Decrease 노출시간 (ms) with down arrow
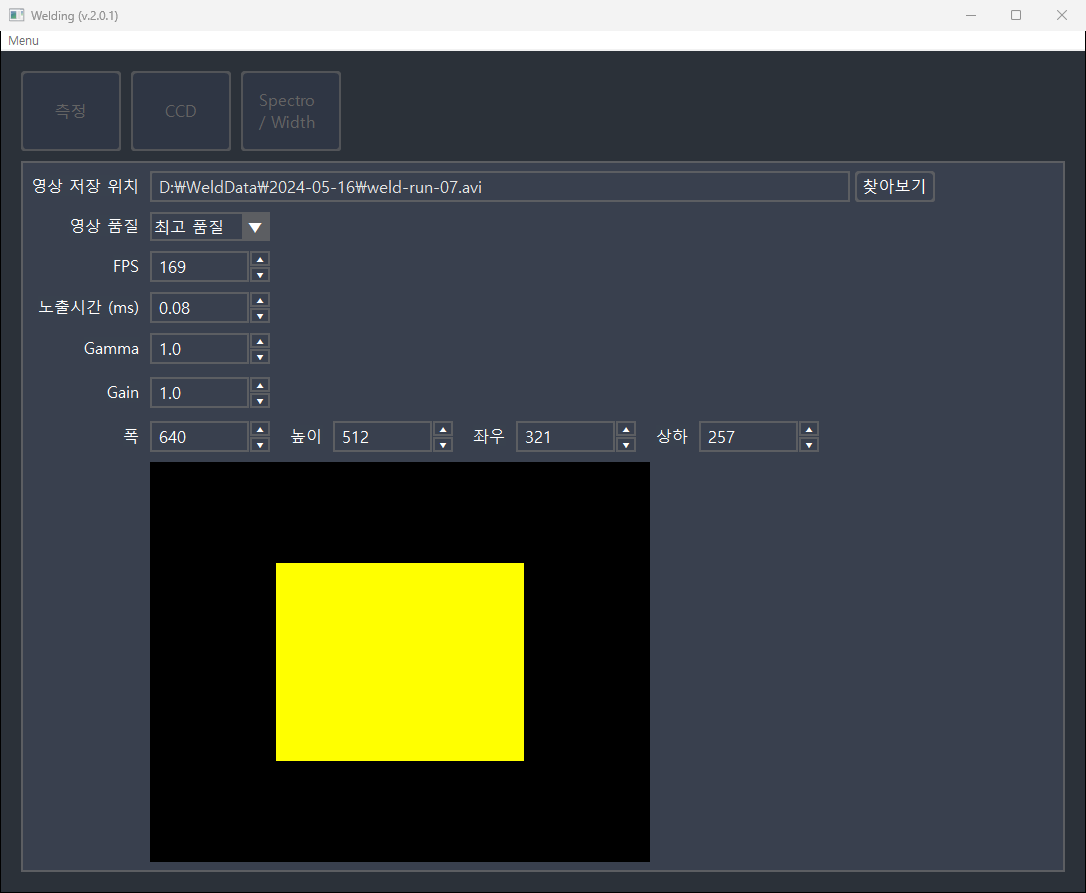Viewport: 1086px width, 893px height. [260, 316]
